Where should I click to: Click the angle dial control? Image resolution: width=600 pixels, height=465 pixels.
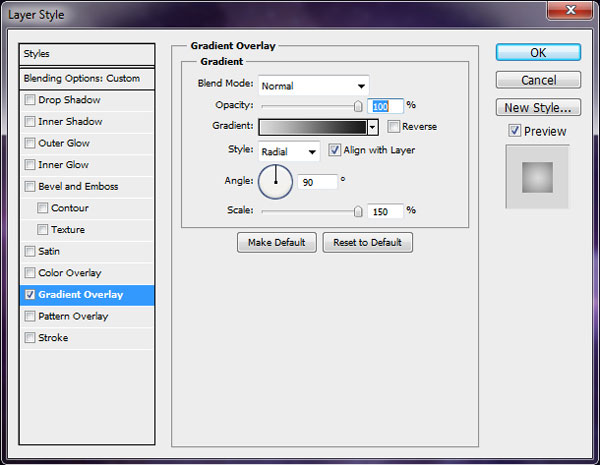coord(276,181)
